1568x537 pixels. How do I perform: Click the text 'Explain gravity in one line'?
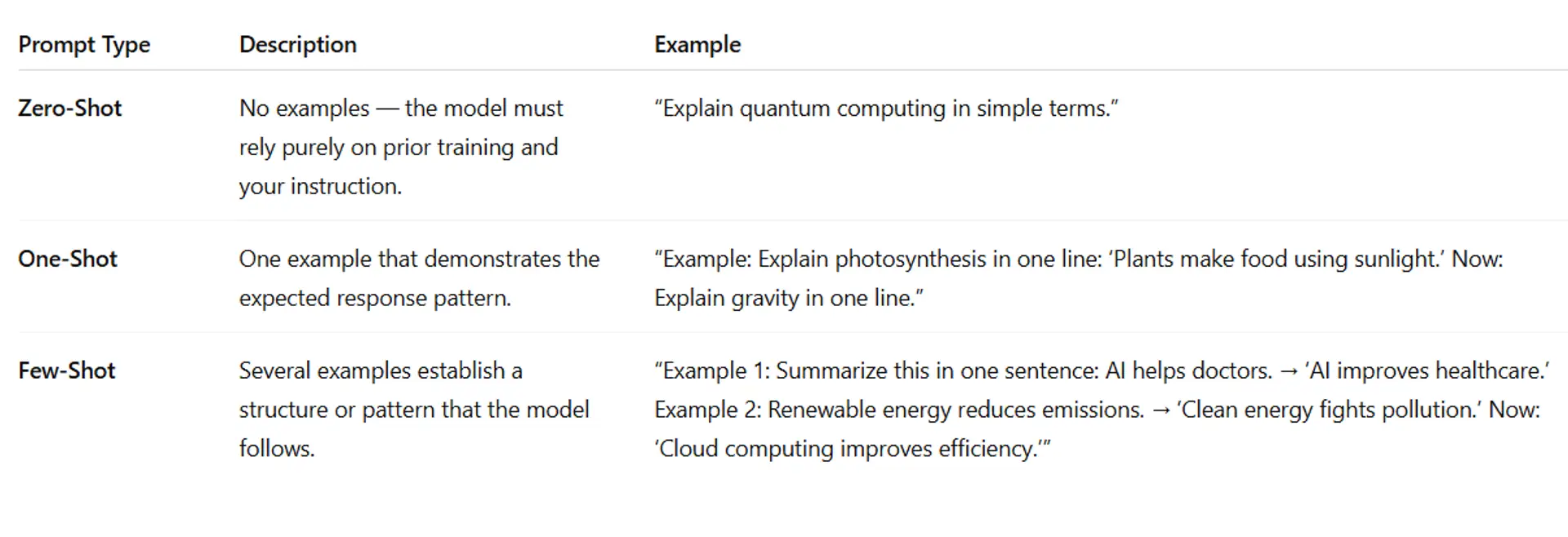(x=784, y=299)
